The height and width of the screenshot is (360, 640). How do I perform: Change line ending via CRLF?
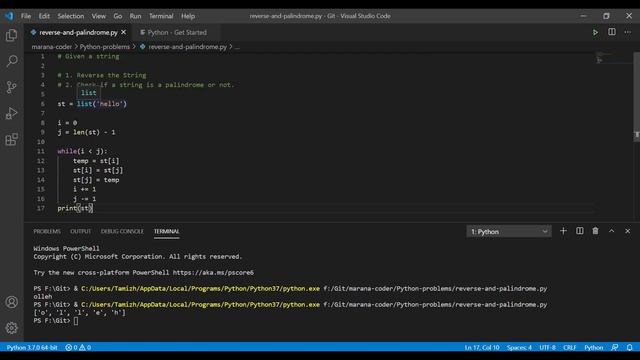pos(569,347)
